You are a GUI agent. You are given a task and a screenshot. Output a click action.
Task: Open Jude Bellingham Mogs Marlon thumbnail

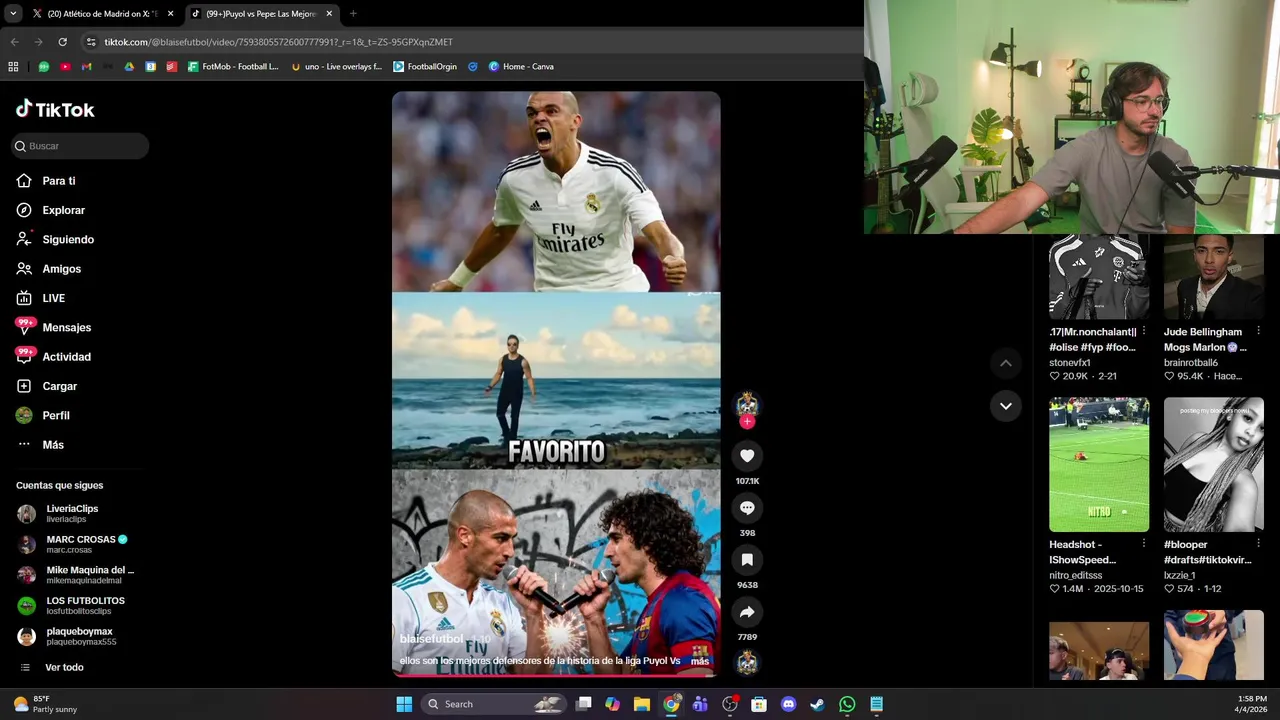[x=1214, y=277]
